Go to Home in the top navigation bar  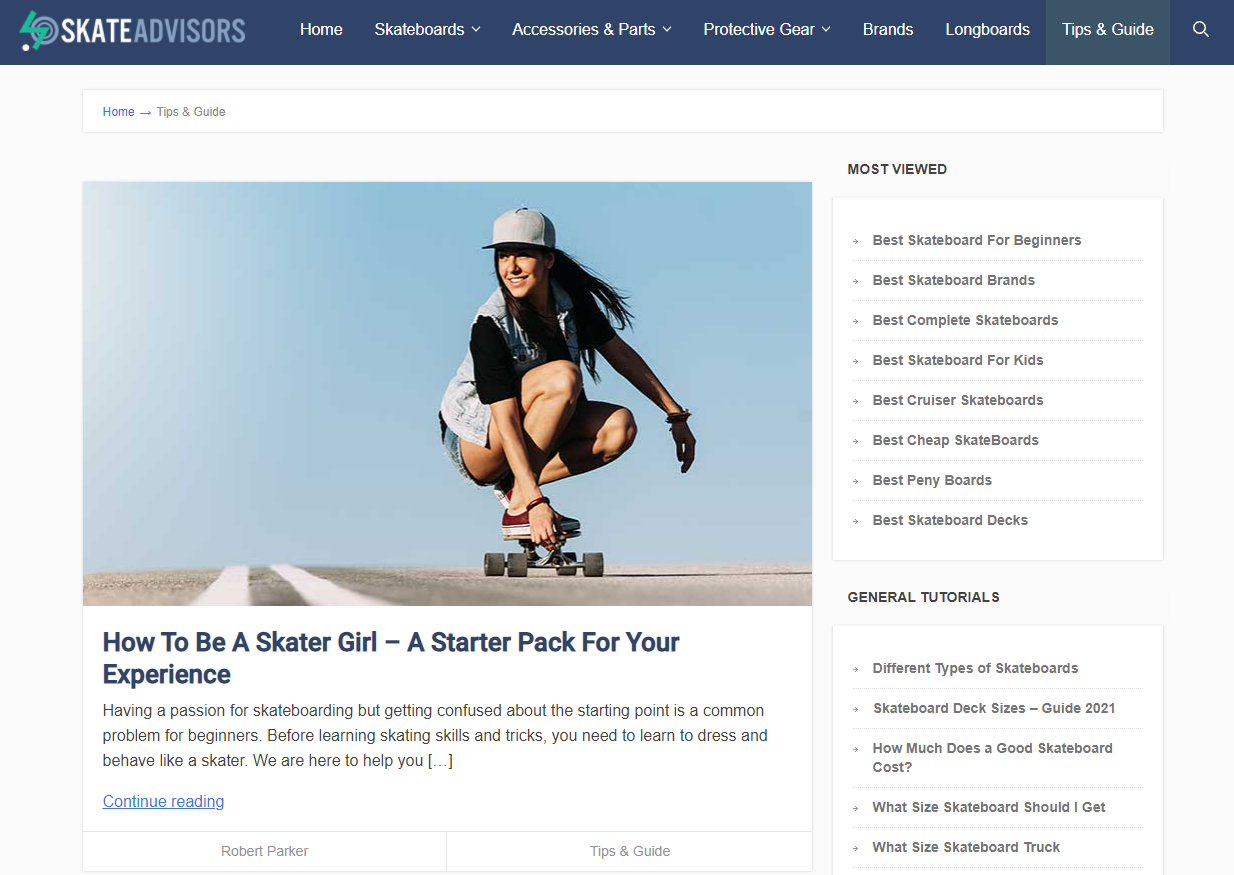coord(321,29)
